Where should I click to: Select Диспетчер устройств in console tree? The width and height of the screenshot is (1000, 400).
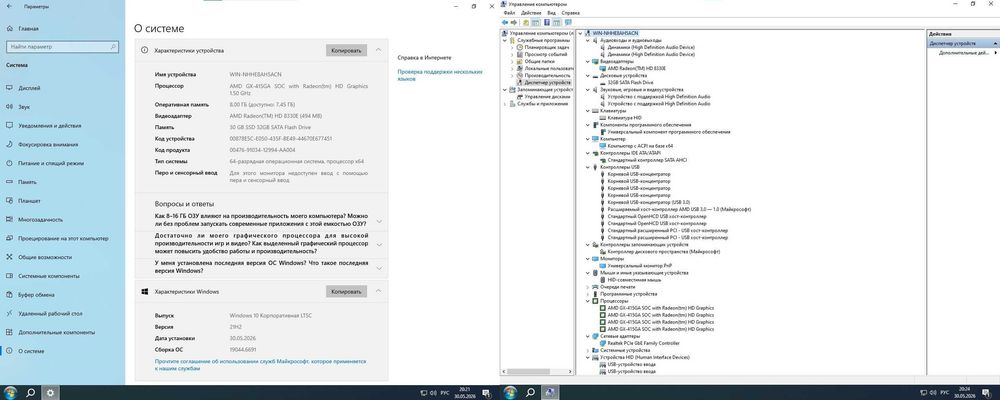(x=547, y=82)
